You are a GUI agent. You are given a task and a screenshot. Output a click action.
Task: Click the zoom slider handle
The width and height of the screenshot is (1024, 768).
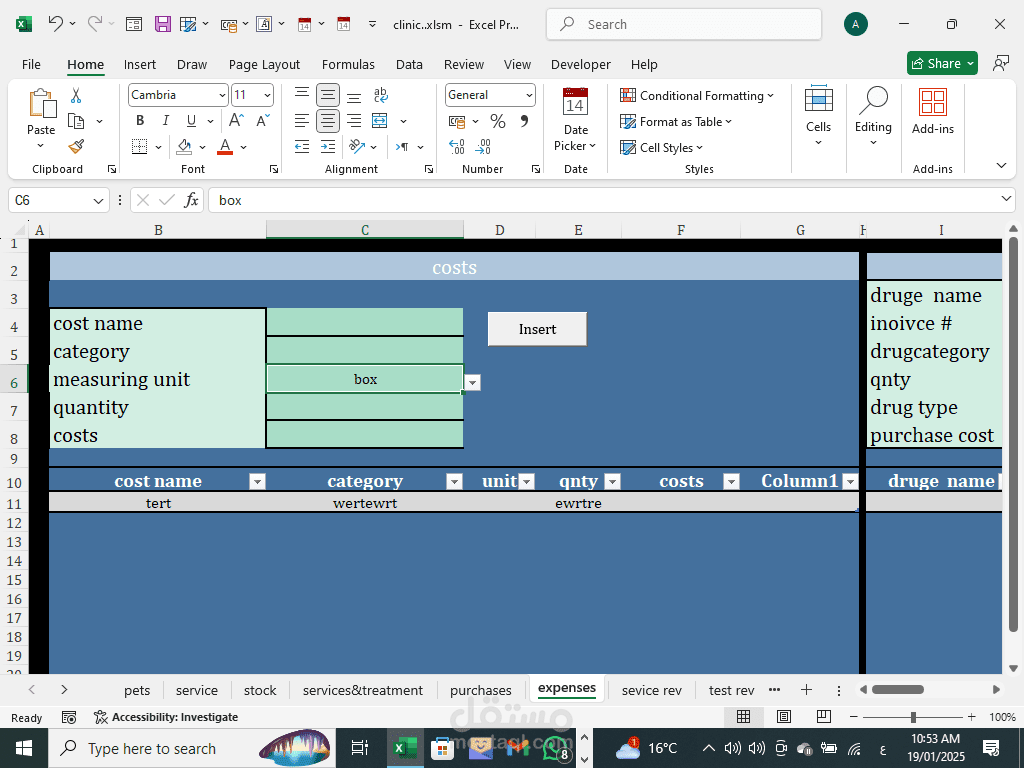tap(913, 717)
